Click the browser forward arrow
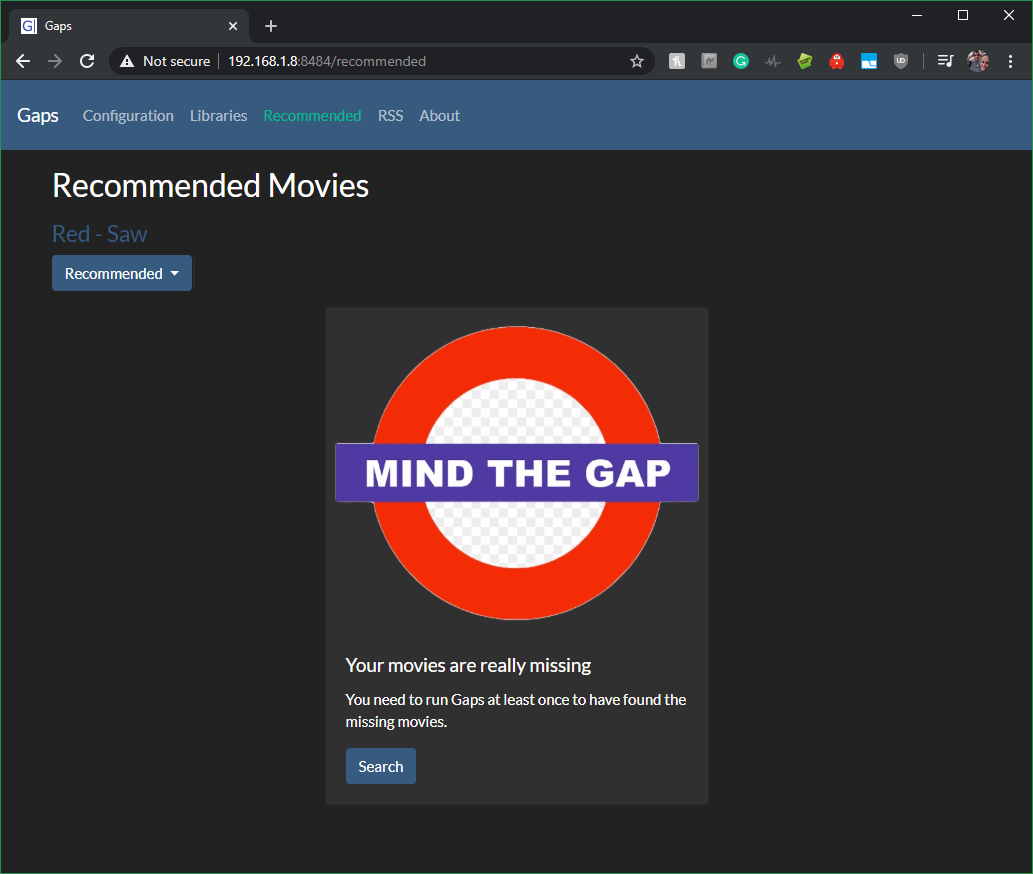The image size is (1033, 874). pyautogui.click(x=55, y=61)
